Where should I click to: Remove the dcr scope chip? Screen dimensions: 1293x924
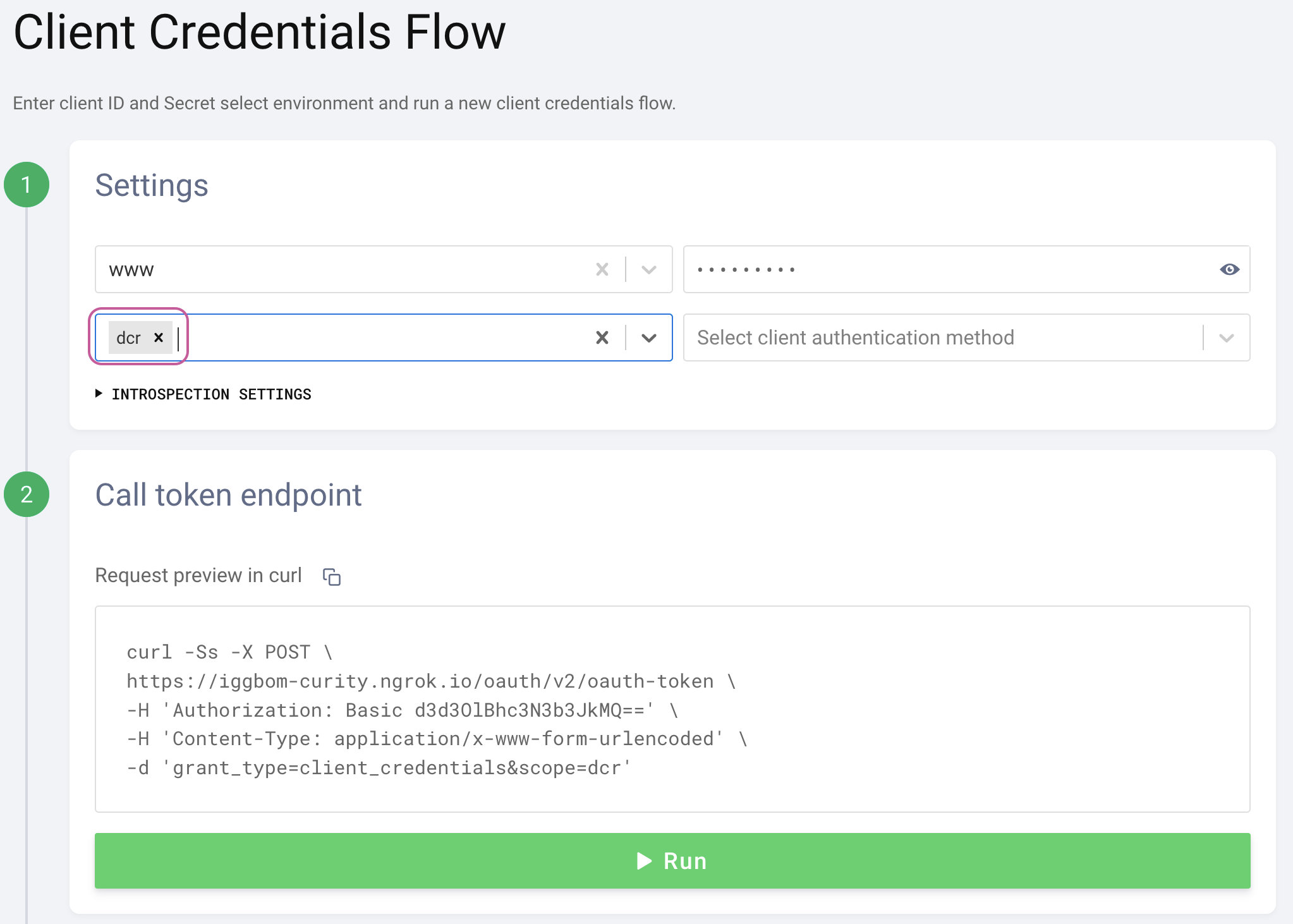click(159, 337)
